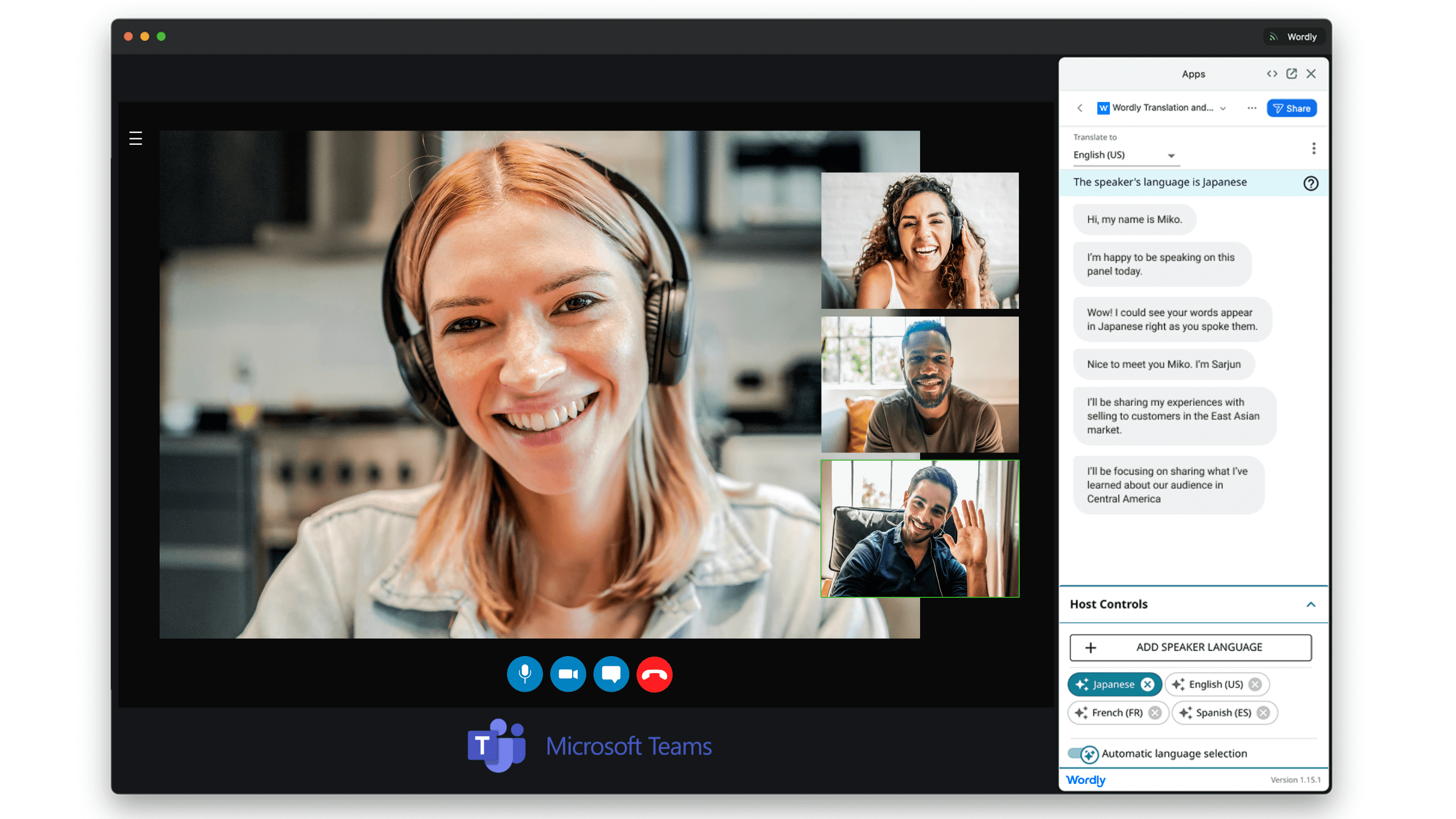Remove the French (FR) language chip
This screenshot has height=819, width=1456.
[x=1155, y=713]
